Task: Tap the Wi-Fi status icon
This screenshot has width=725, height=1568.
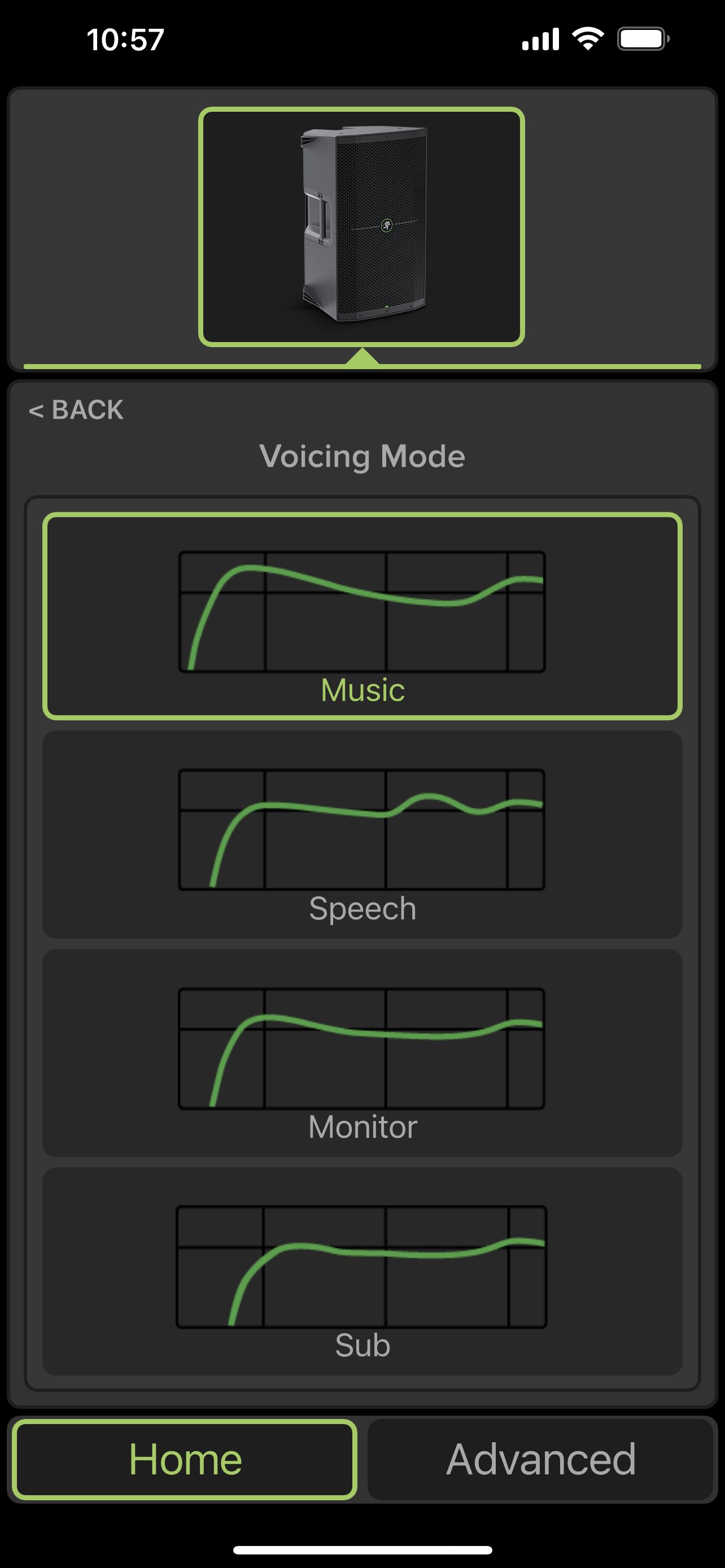Action: (x=588, y=39)
